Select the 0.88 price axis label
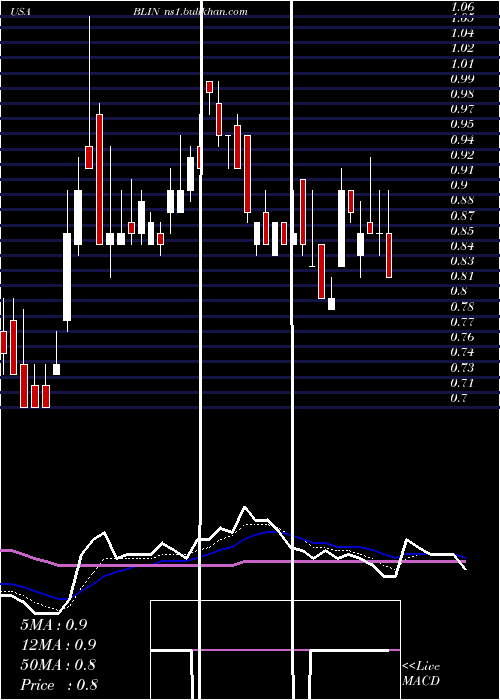This screenshot has width=500, height=700. pyautogui.click(x=462, y=200)
